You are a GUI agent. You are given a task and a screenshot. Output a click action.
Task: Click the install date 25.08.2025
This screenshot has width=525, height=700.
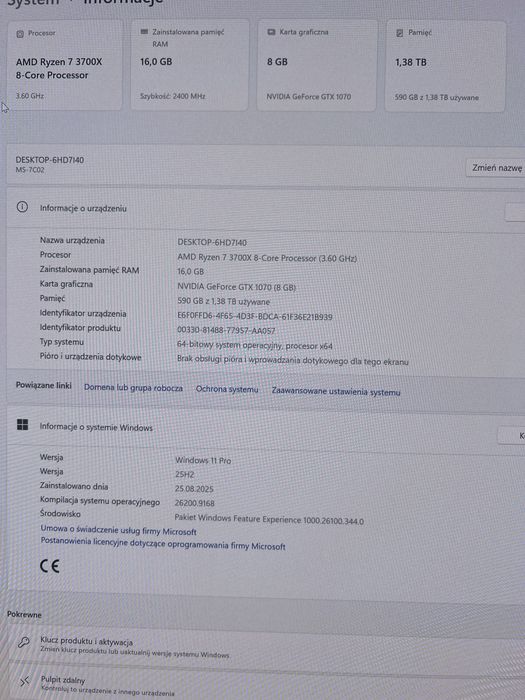click(194, 489)
